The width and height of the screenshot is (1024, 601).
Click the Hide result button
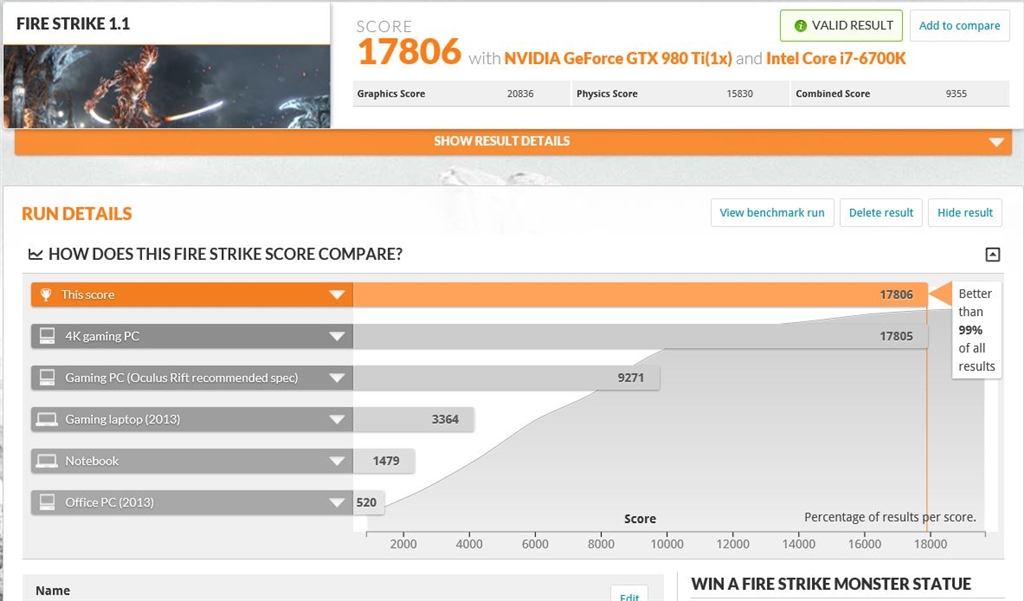click(965, 213)
